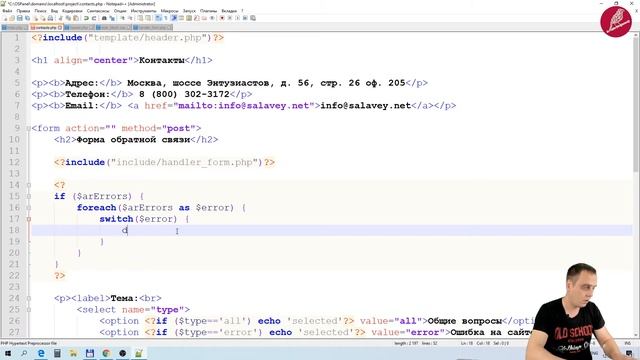Open the Плагины menu
Screen dimensions: 640x360
click(x=209, y=11)
